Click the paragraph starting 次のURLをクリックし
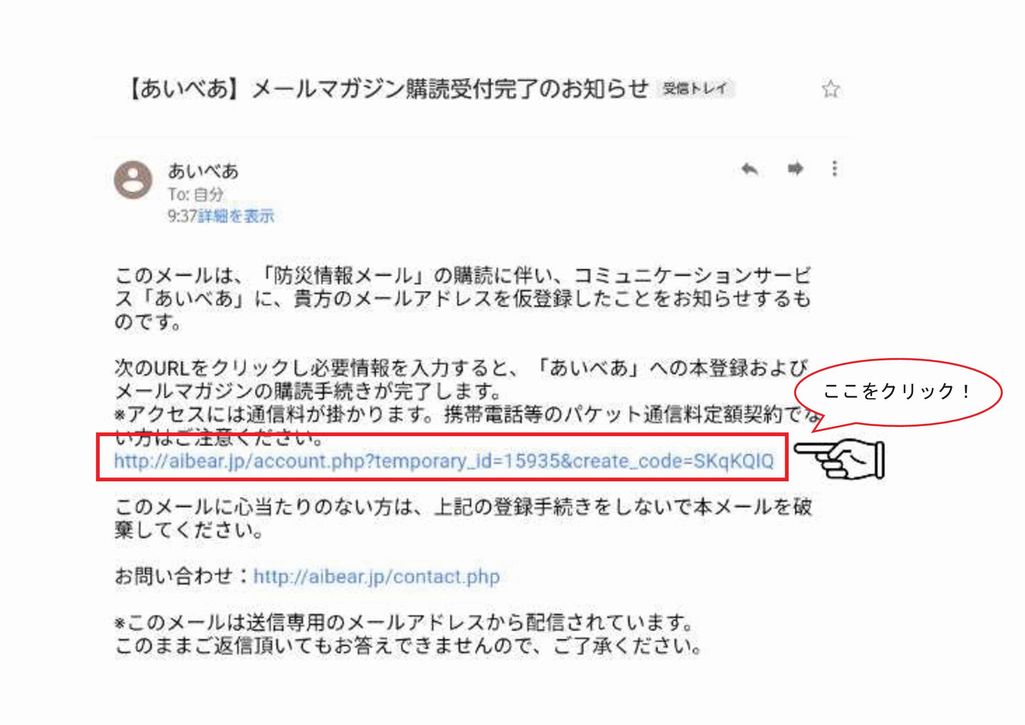The height and width of the screenshot is (725, 1025). [x=463, y=400]
